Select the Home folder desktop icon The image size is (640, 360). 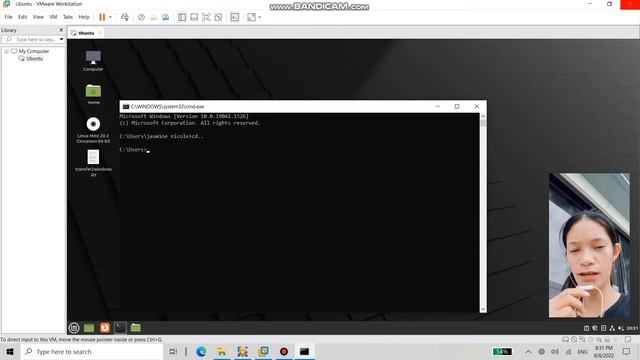click(93, 94)
